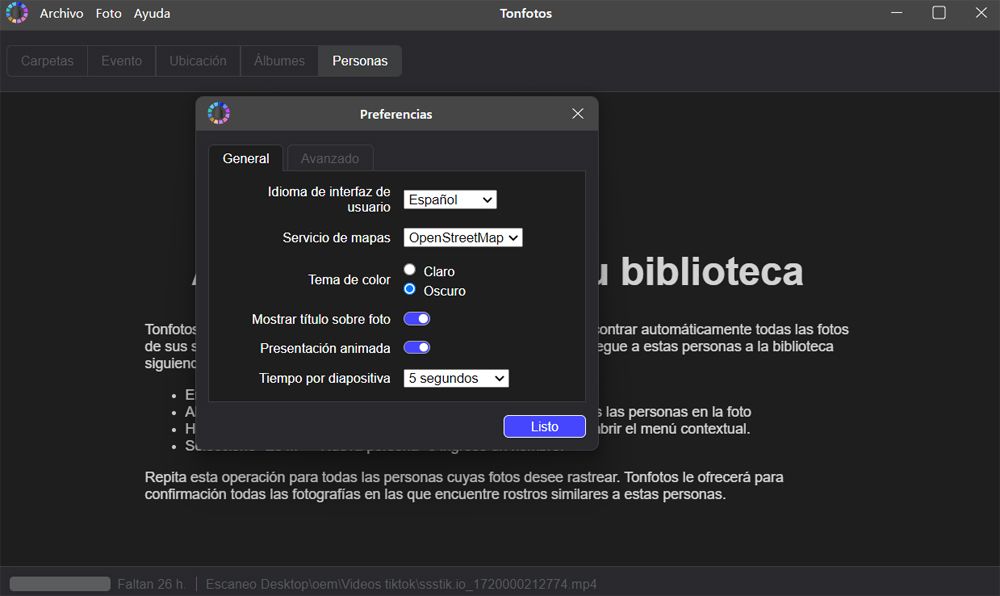Viewport: 1000px width, 596px height.
Task: Open the interface language dropdown
Action: [450, 200]
